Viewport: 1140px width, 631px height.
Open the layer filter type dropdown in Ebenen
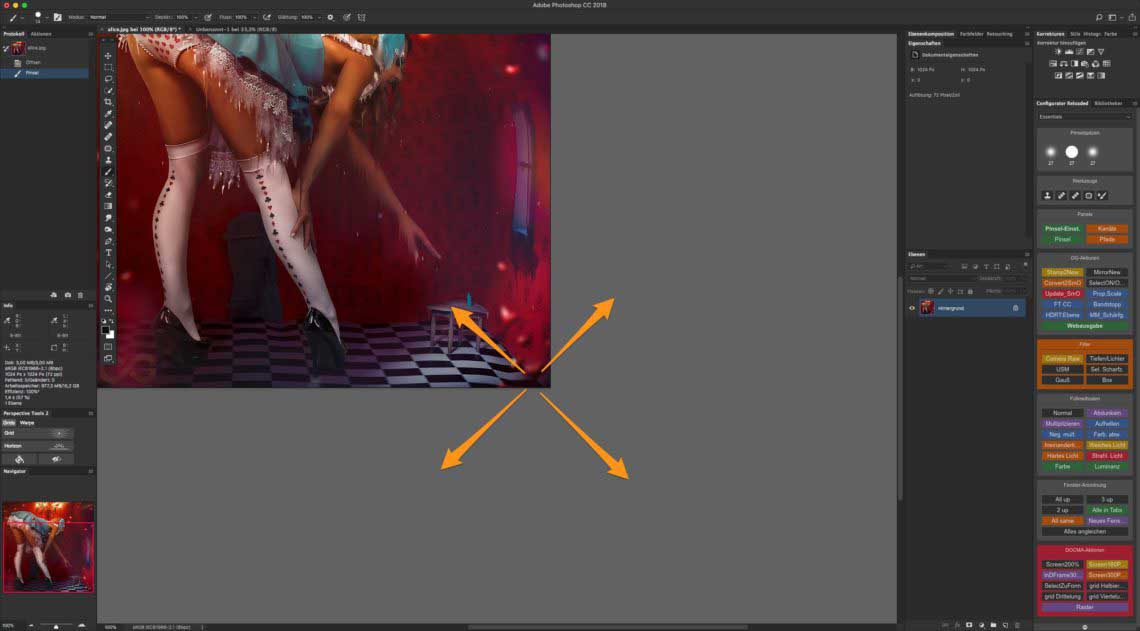[931, 267]
